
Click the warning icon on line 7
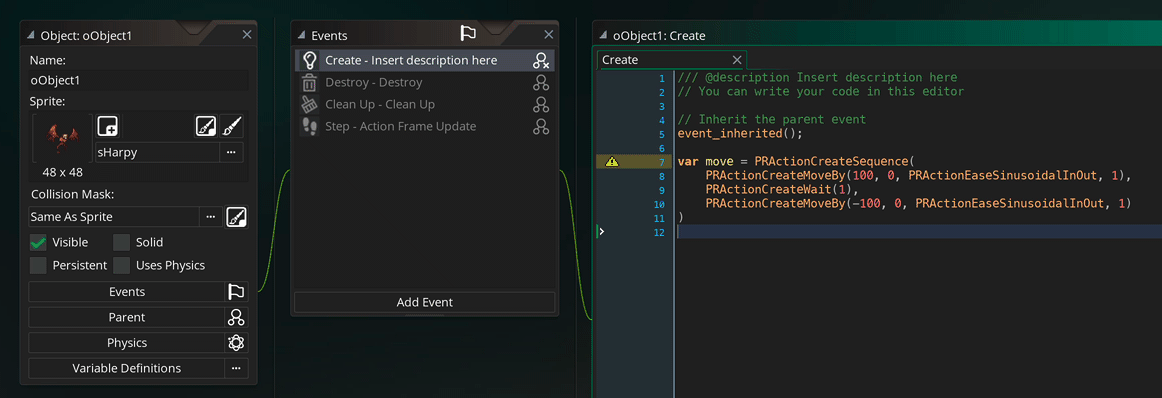click(x=611, y=162)
